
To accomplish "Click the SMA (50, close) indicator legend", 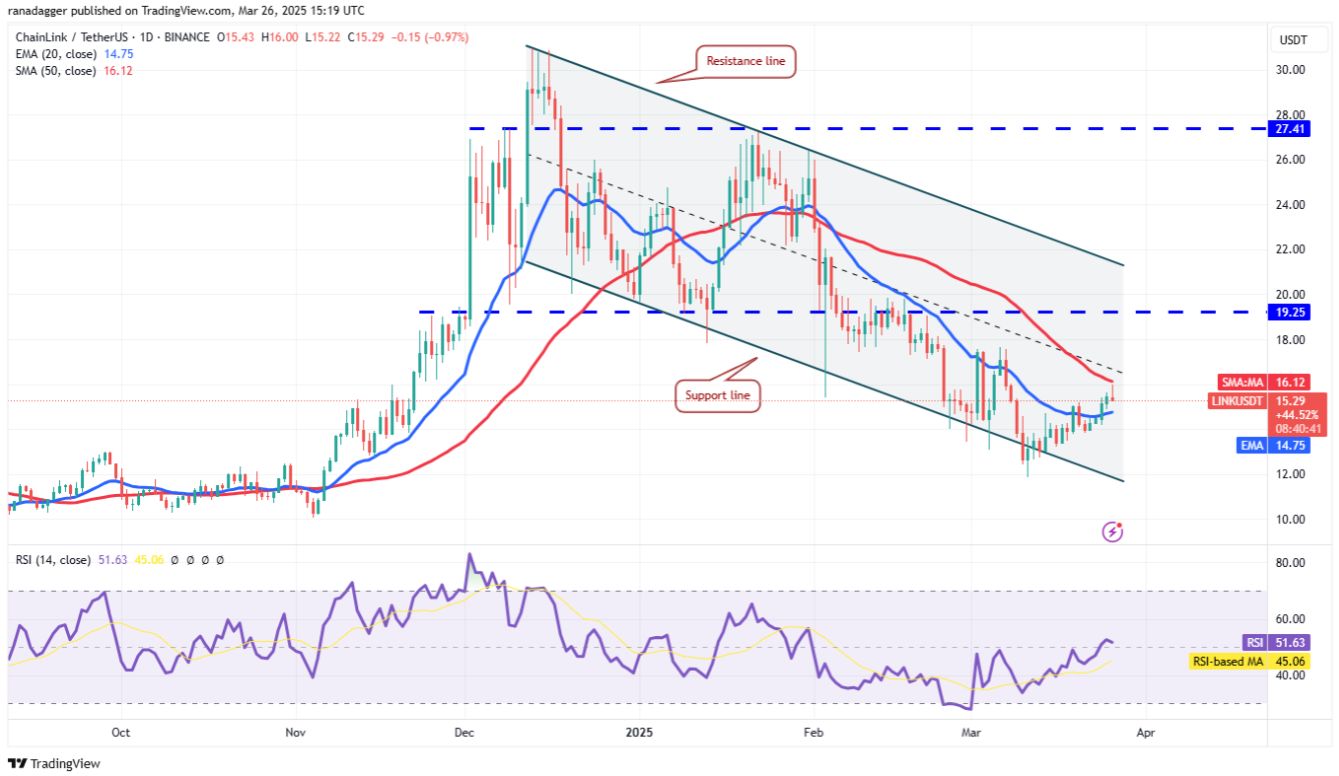I will [x=55, y=71].
